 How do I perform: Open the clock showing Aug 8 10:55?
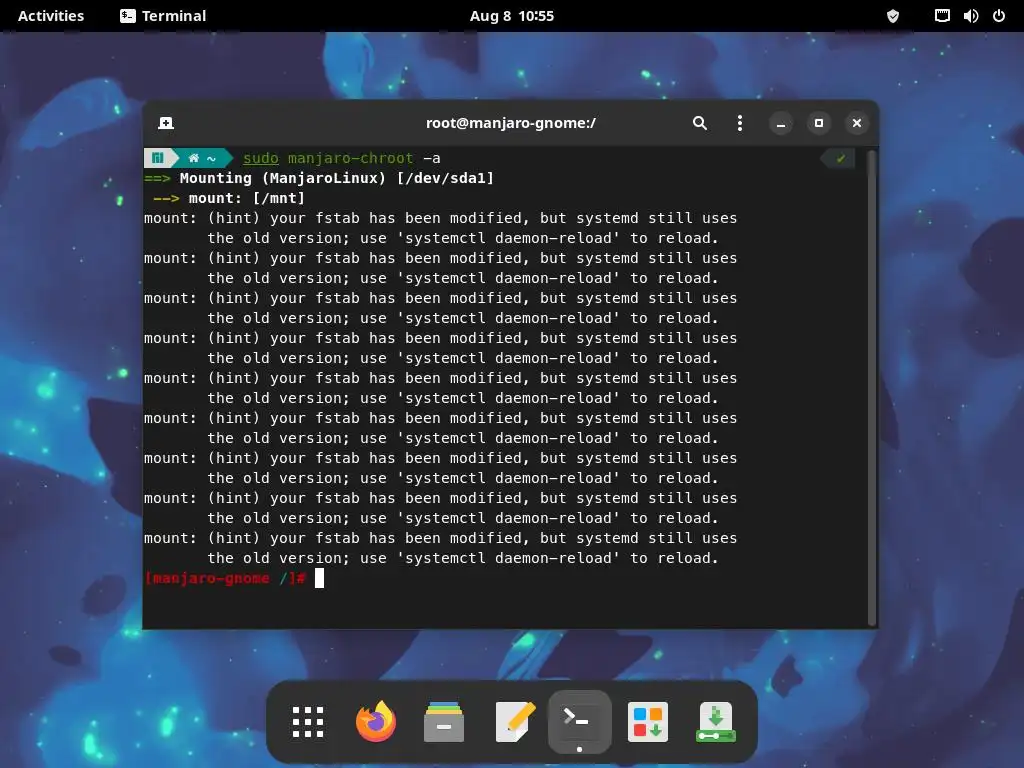click(x=511, y=16)
